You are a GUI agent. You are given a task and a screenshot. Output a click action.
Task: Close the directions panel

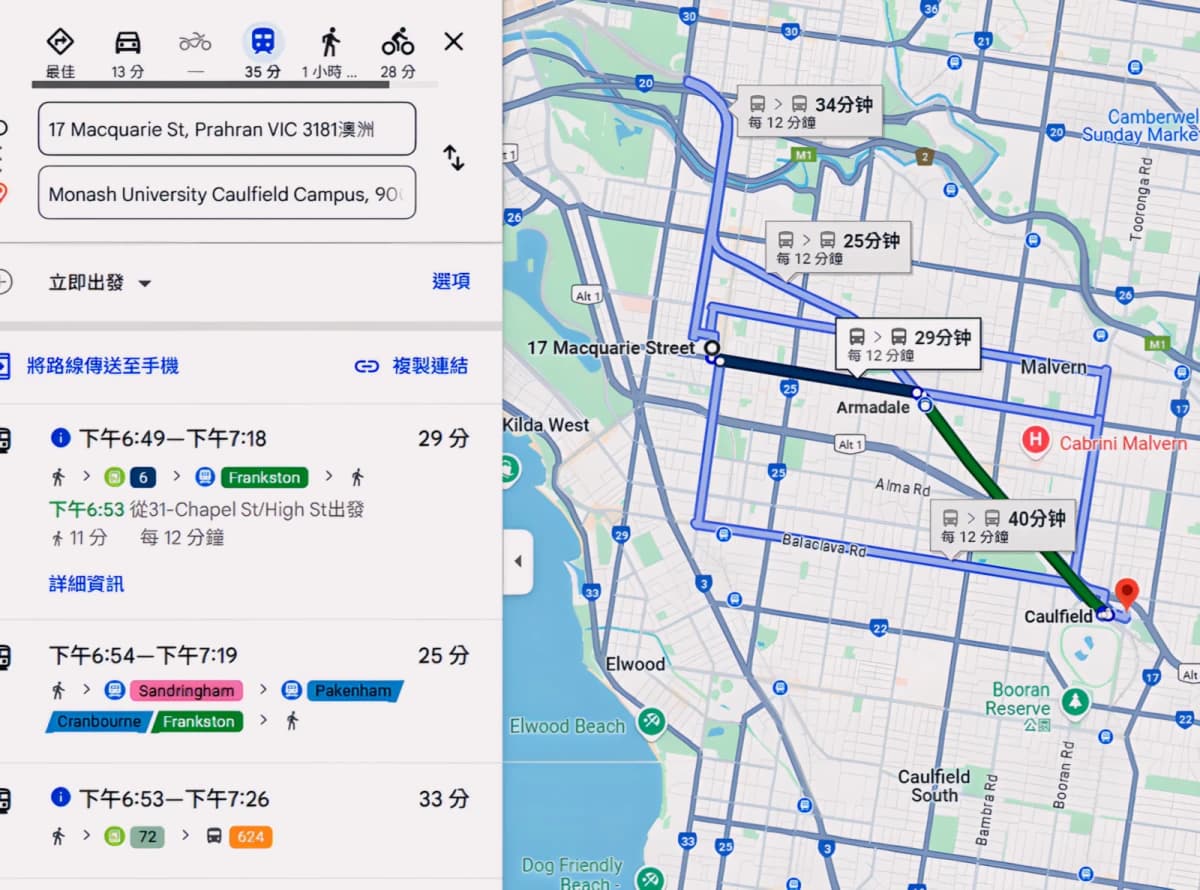[x=454, y=42]
